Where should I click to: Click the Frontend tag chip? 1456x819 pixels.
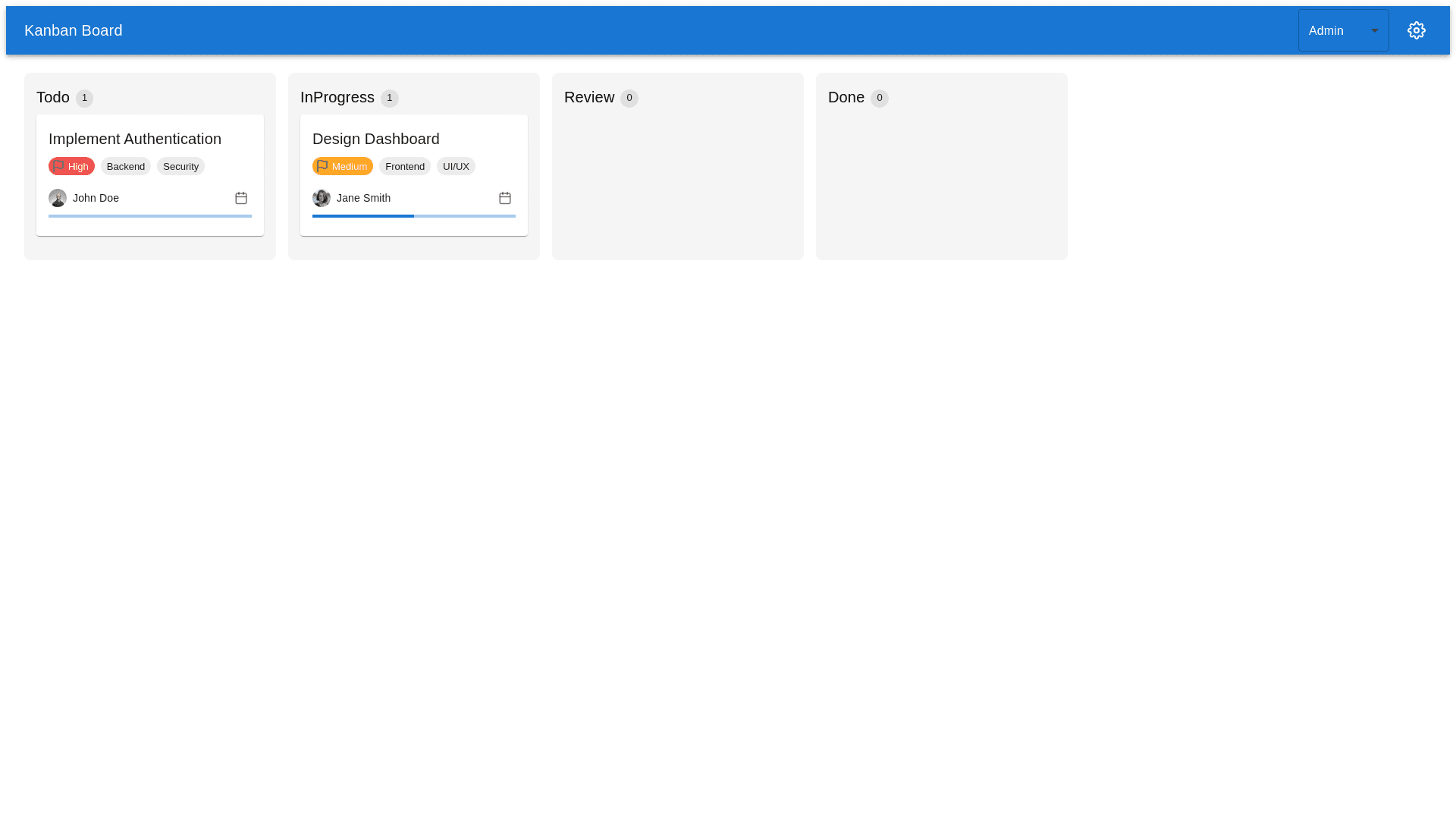pyautogui.click(x=405, y=166)
